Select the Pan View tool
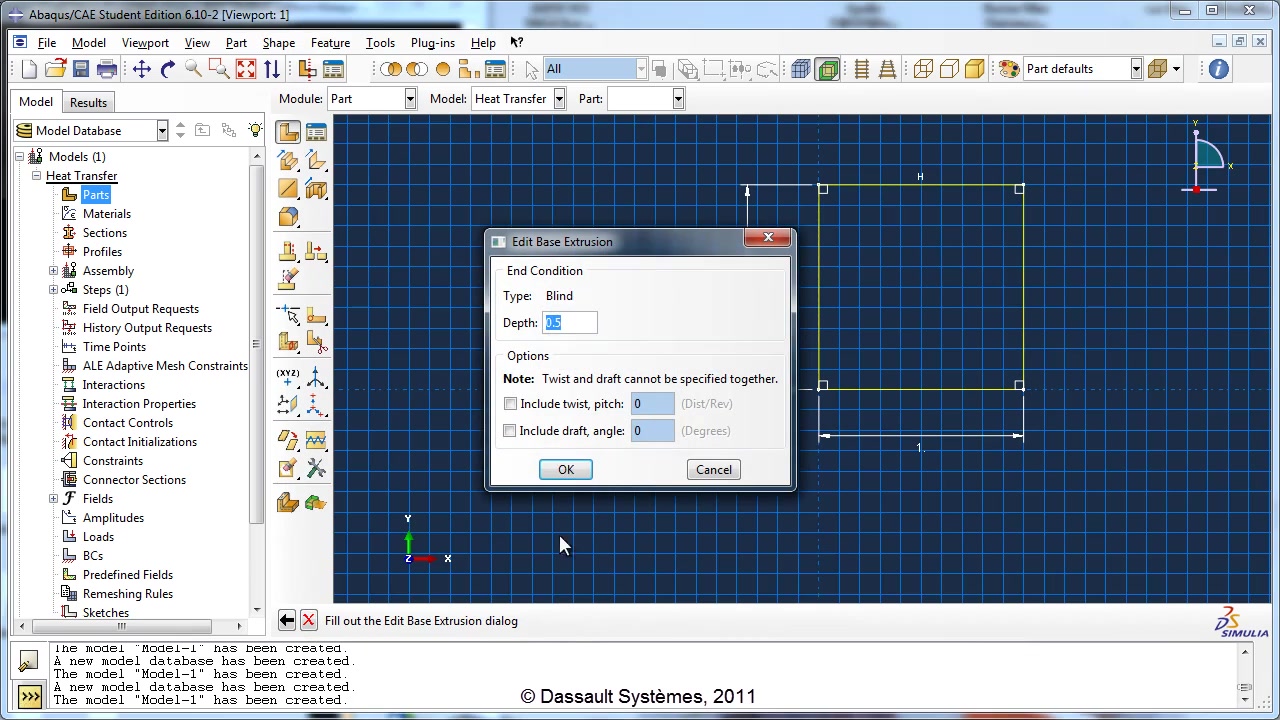 141,69
